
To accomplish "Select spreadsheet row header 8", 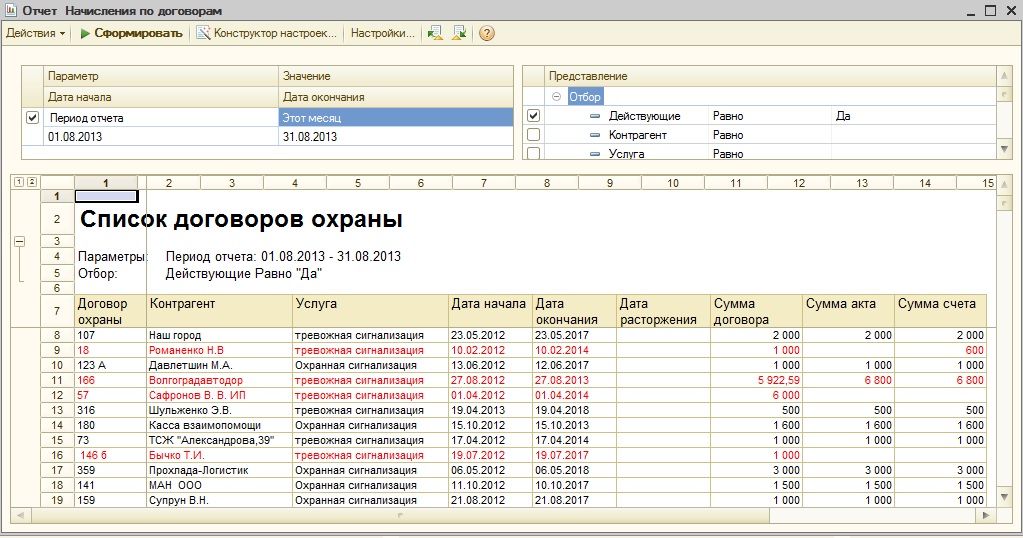I will [x=57, y=335].
